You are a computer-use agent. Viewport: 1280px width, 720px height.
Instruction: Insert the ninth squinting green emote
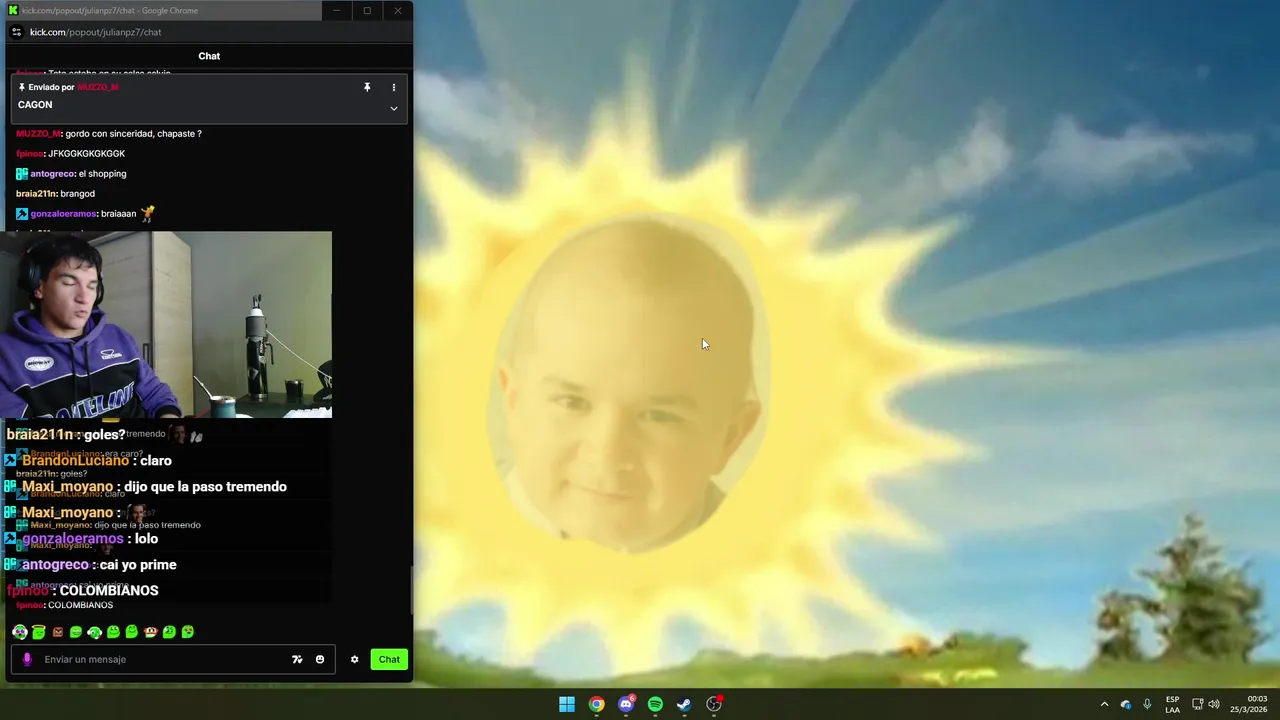pyautogui.click(x=169, y=632)
